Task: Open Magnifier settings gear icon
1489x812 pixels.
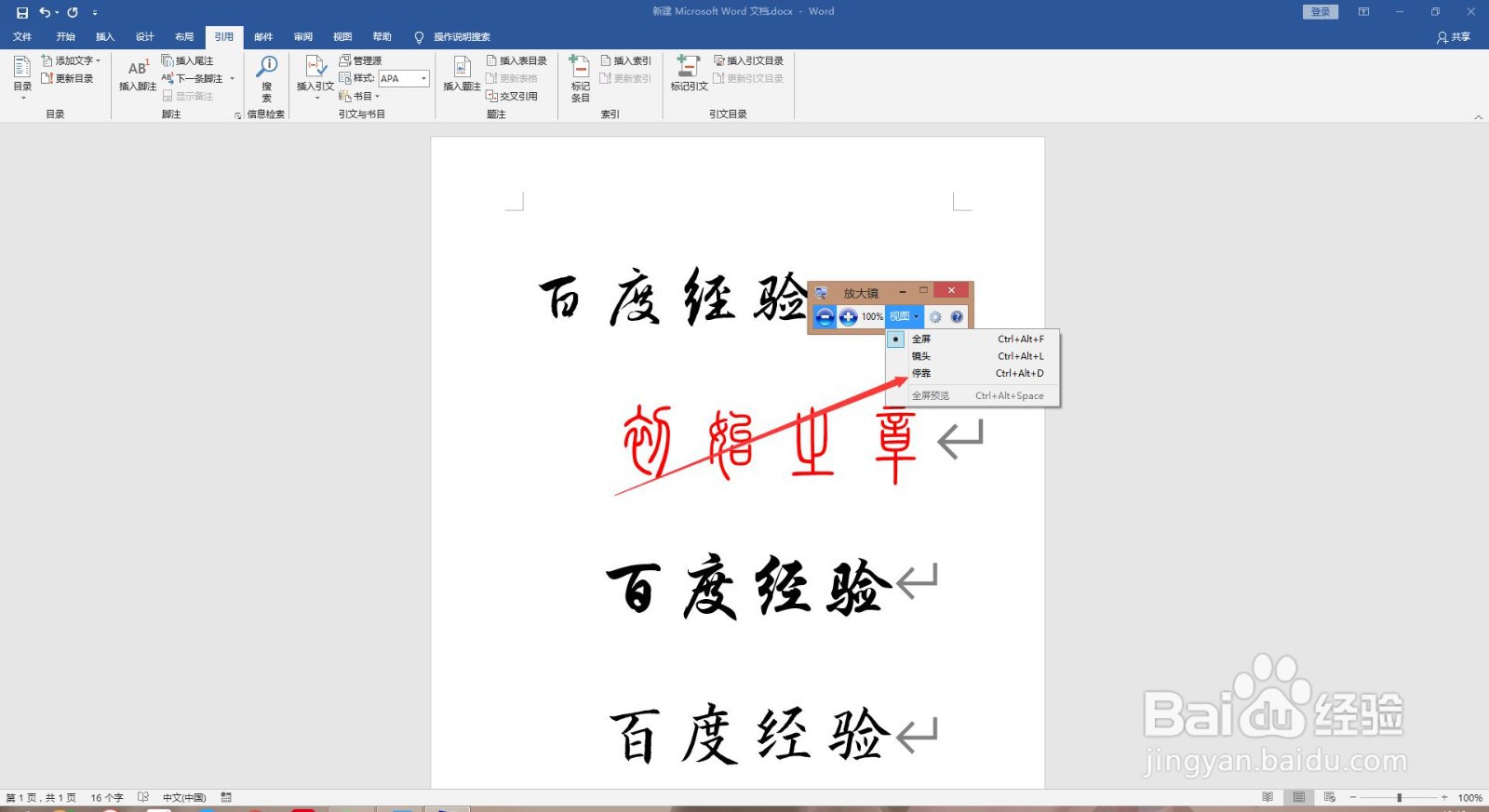Action: pyautogui.click(x=935, y=317)
